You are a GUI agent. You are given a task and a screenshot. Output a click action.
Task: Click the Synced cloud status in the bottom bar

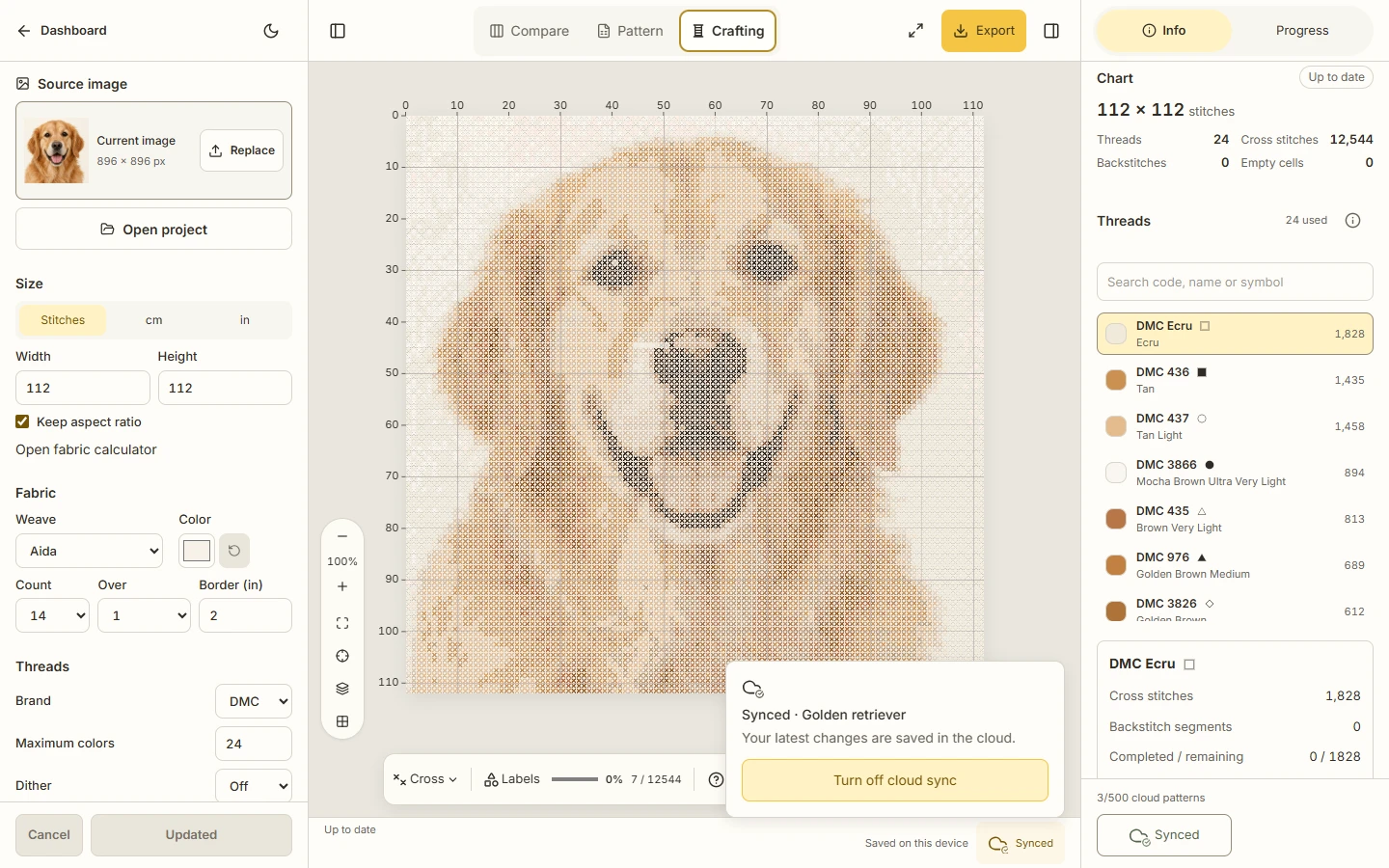(1021, 843)
